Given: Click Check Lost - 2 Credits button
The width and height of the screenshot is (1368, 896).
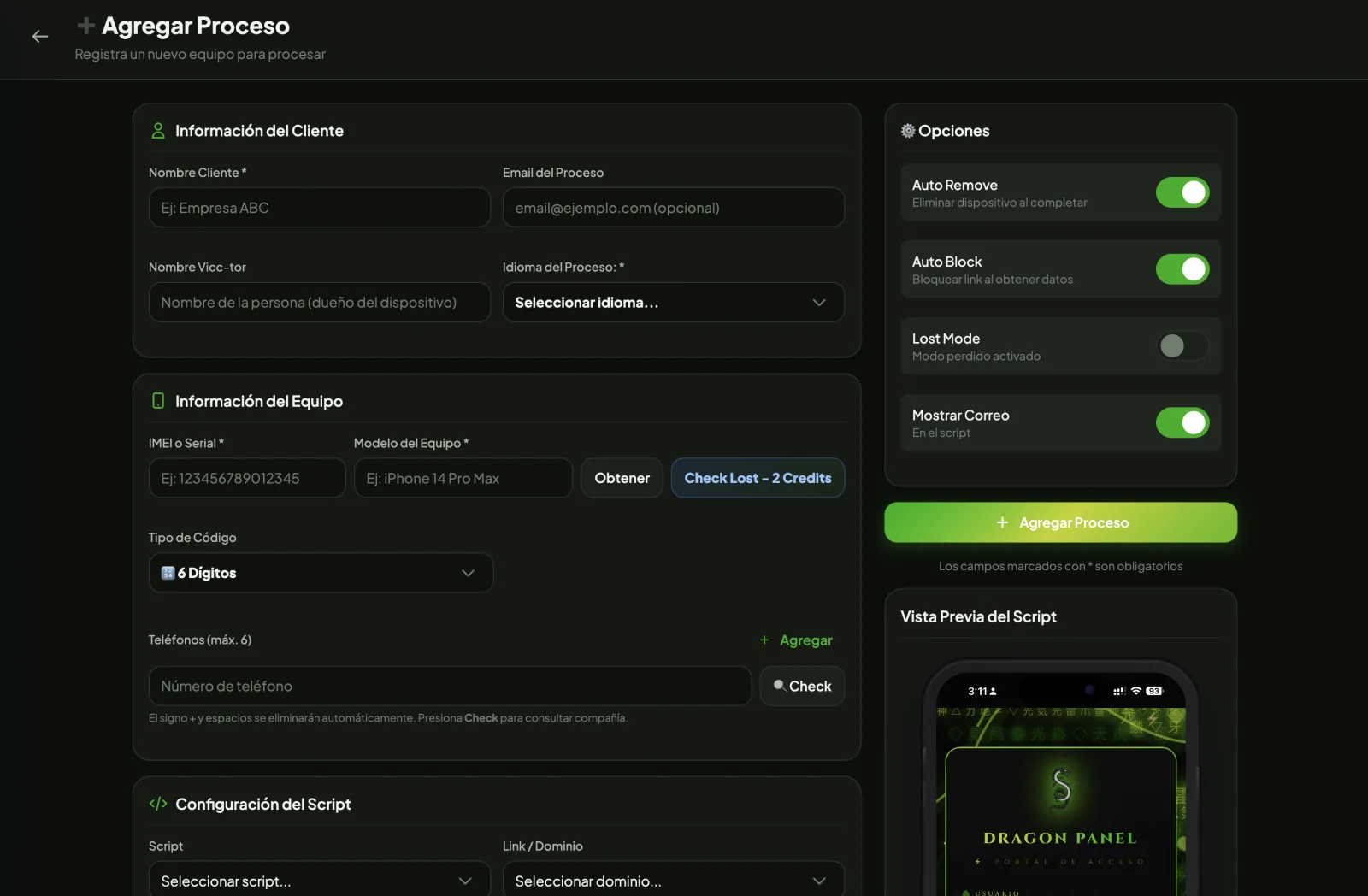Looking at the screenshot, I should pyautogui.click(x=758, y=478).
